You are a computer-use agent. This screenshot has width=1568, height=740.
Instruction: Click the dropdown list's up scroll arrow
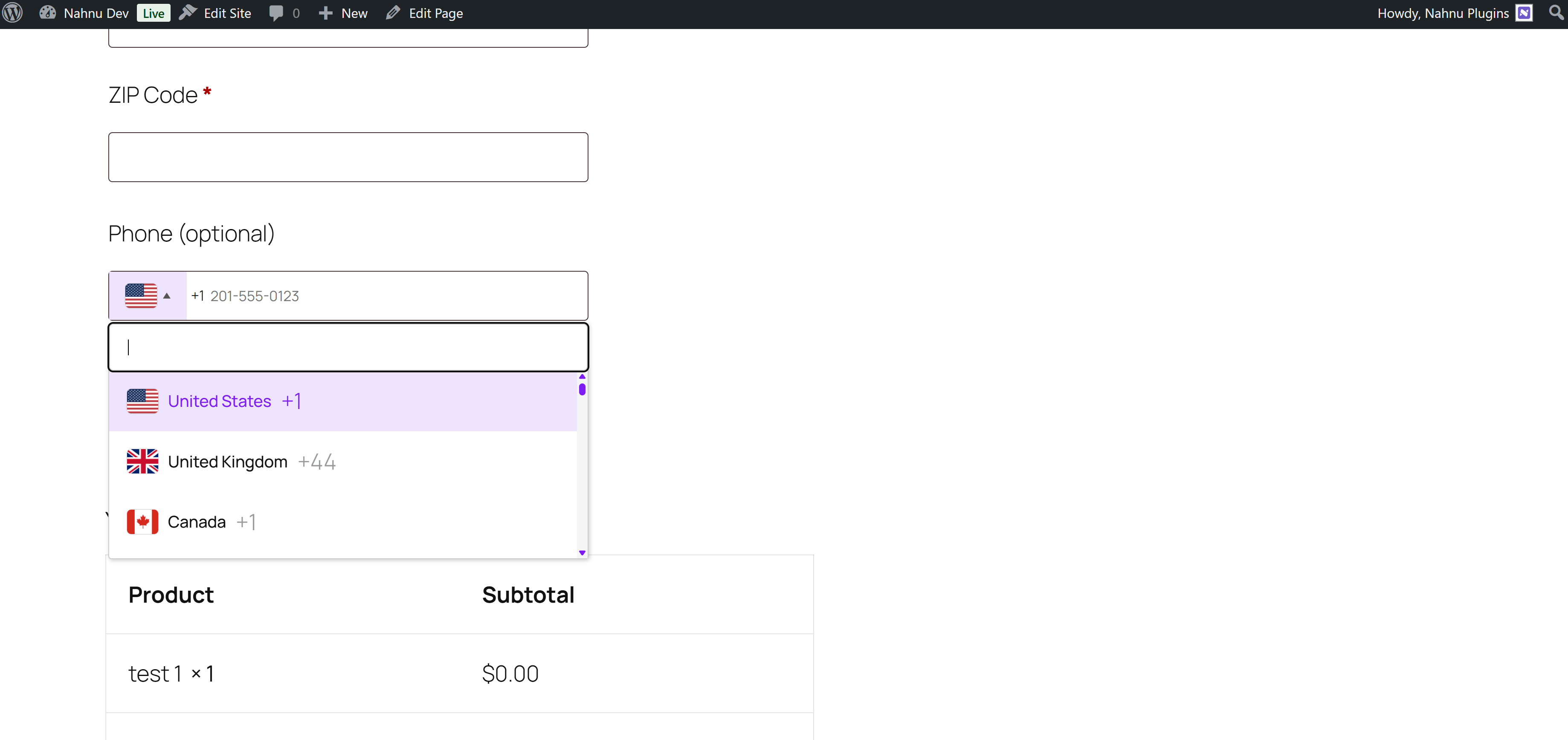(582, 376)
